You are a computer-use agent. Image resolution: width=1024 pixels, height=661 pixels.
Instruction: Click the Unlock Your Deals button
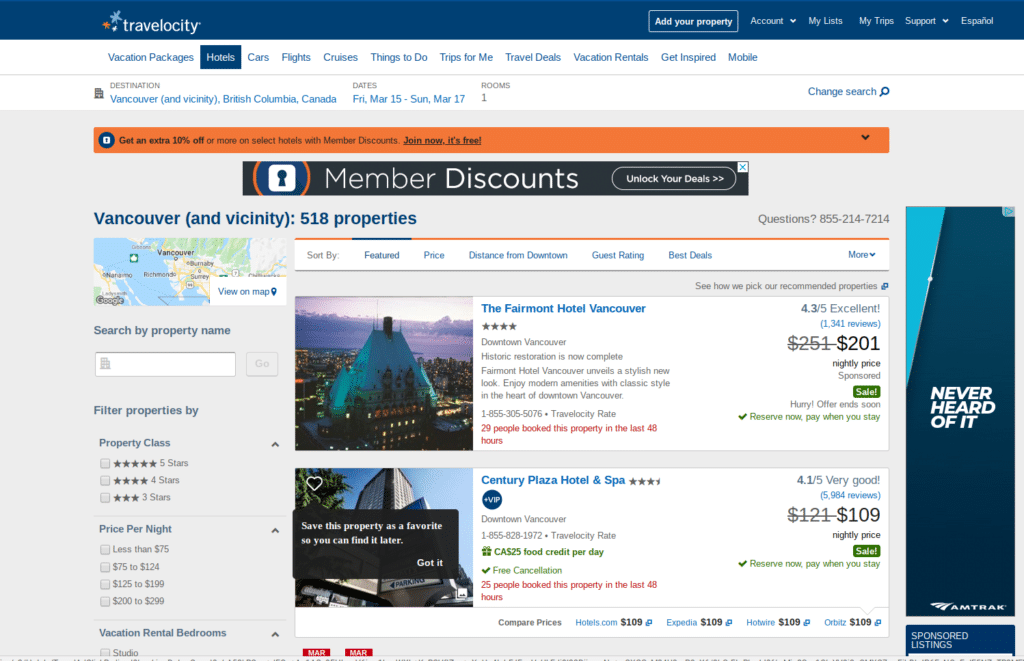click(x=675, y=179)
